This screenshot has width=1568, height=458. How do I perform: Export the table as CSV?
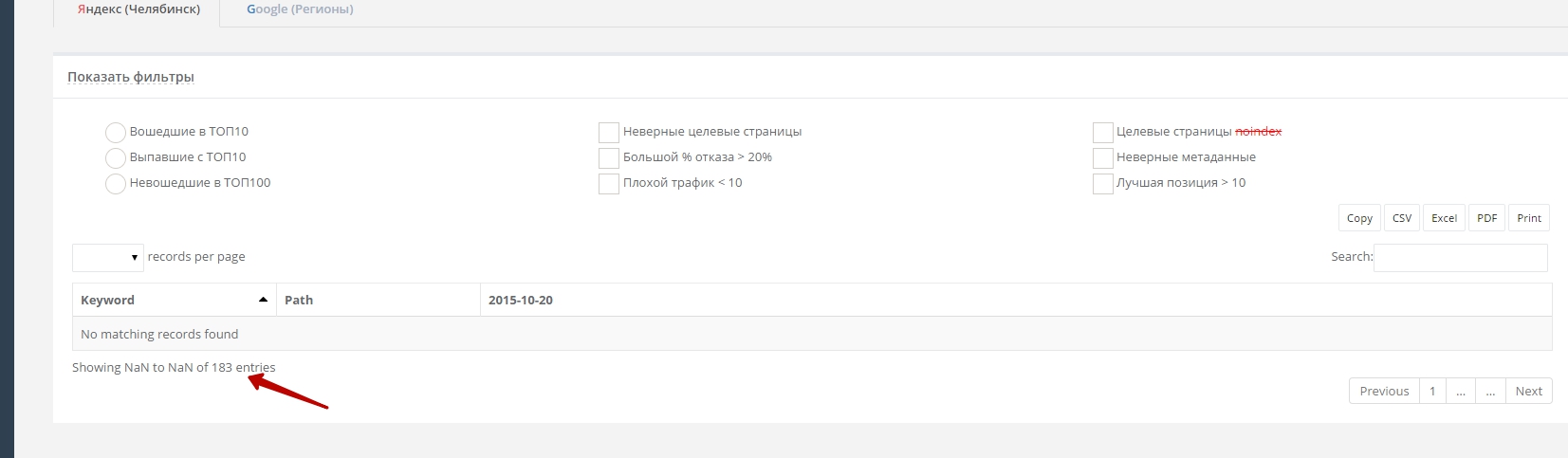click(x=1402, y=218)
